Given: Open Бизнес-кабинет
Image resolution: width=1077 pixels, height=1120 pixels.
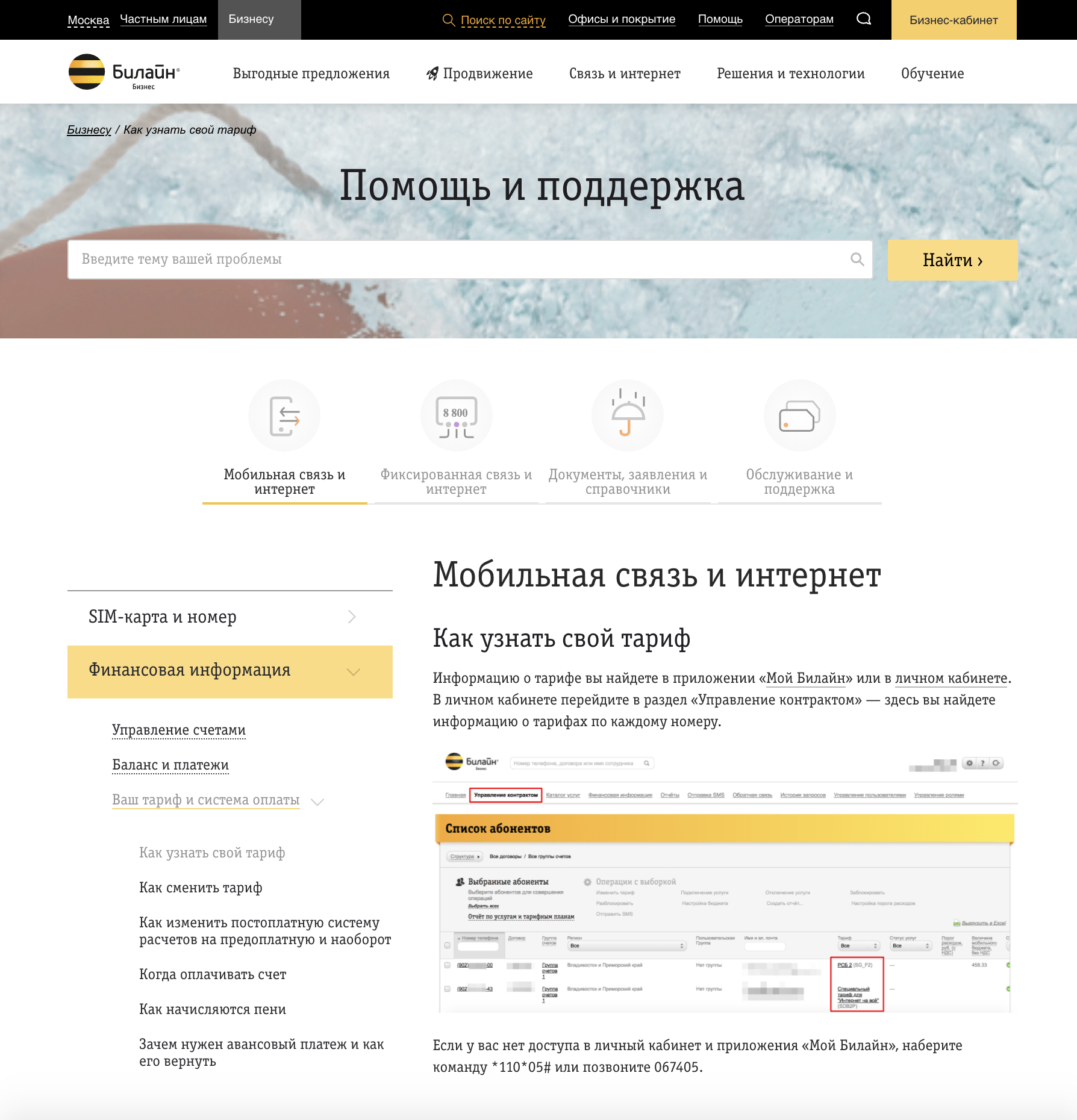Looking at the screenshot, I should 953,20.
